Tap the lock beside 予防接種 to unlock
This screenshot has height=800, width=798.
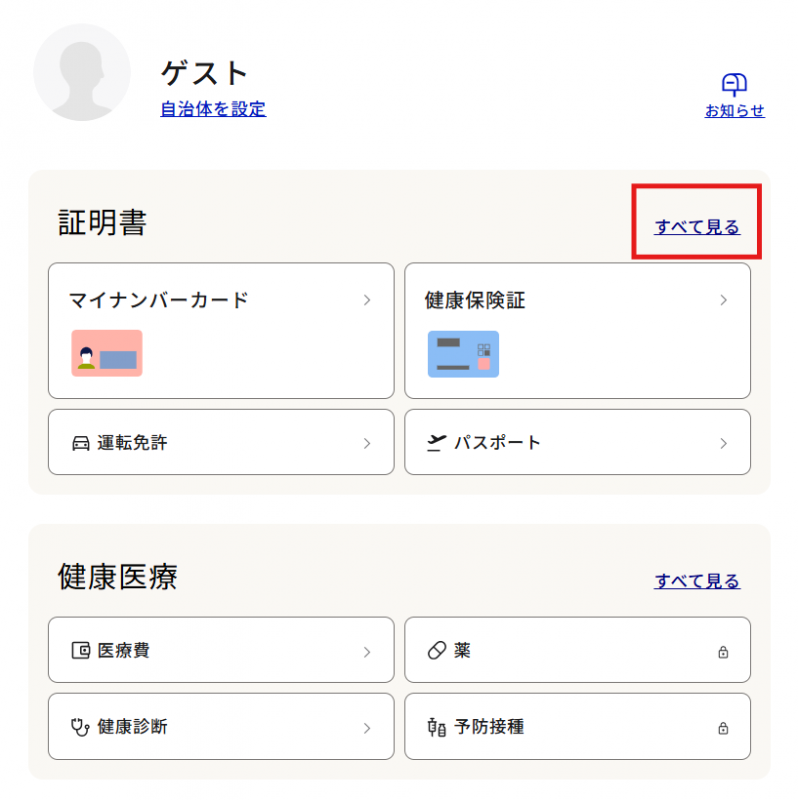point(724,727)
